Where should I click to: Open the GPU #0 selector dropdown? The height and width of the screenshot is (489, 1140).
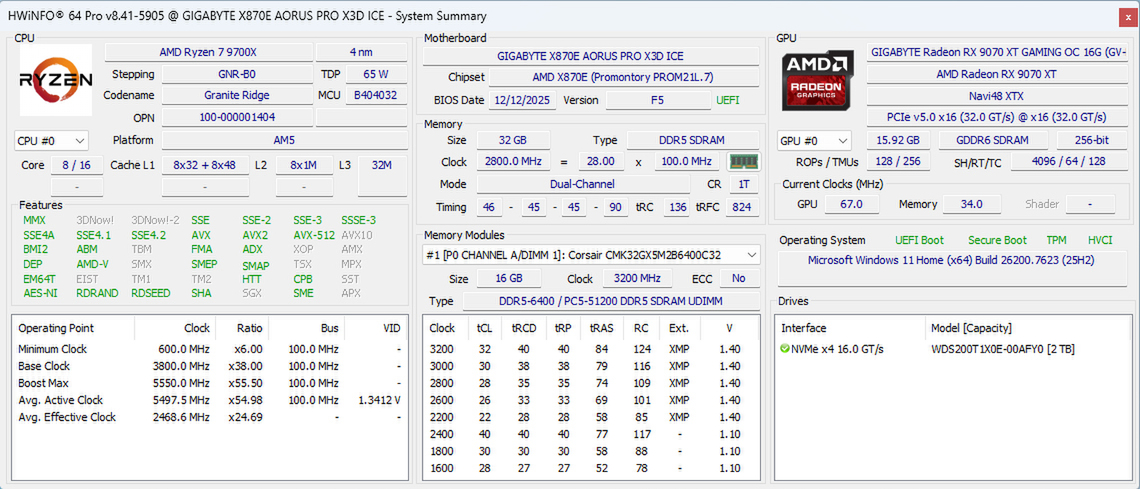click(x=814, y=141)
